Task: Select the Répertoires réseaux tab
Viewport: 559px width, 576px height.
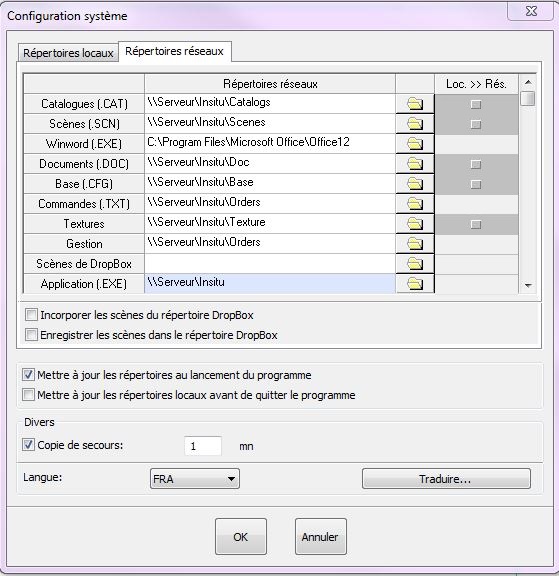Action: coord(174,51)
